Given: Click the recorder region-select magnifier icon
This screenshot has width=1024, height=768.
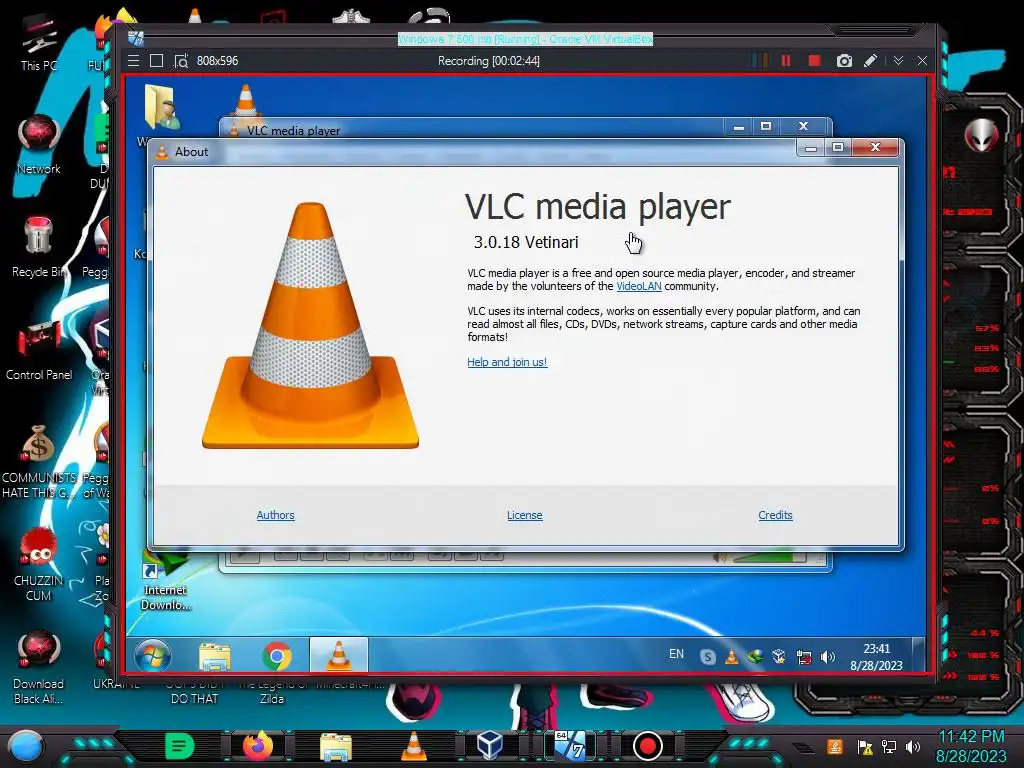Looking at the screenshot, I should (181, 61).
